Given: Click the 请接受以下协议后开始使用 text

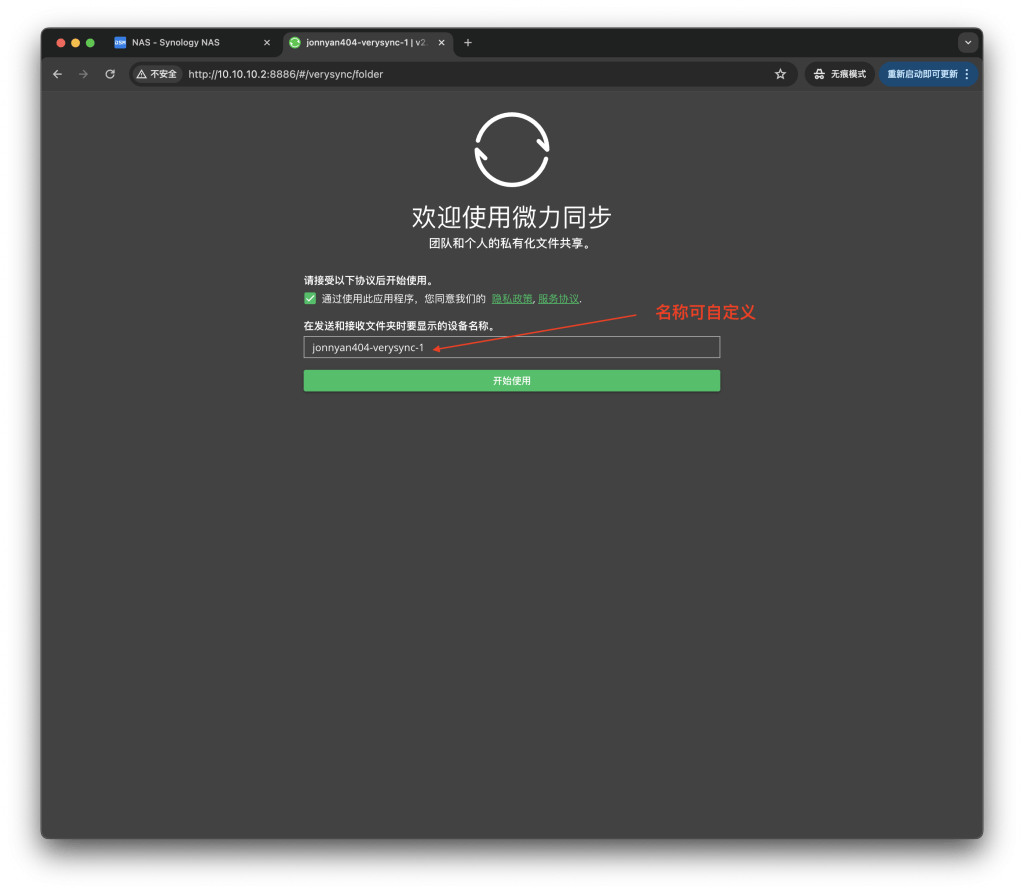Looking at the screenshot, I should pyautogui.click(x=369, y=280).
